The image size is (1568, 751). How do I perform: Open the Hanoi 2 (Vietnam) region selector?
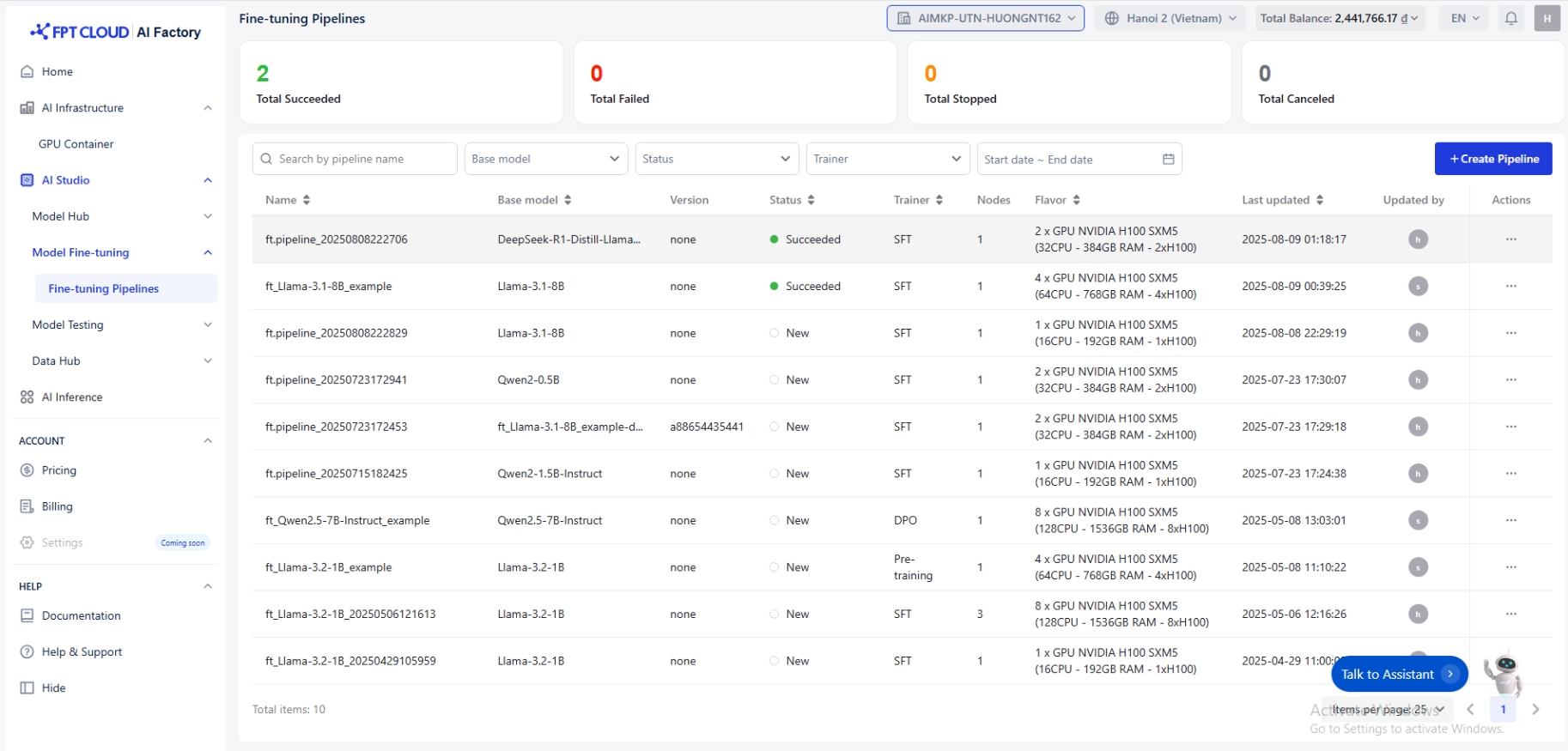pos(1170,18)
